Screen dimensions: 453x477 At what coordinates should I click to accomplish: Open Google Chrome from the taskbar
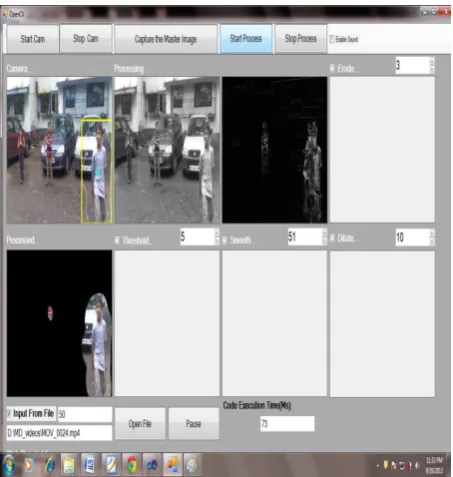pyautogui.click(x=132, y=465)
